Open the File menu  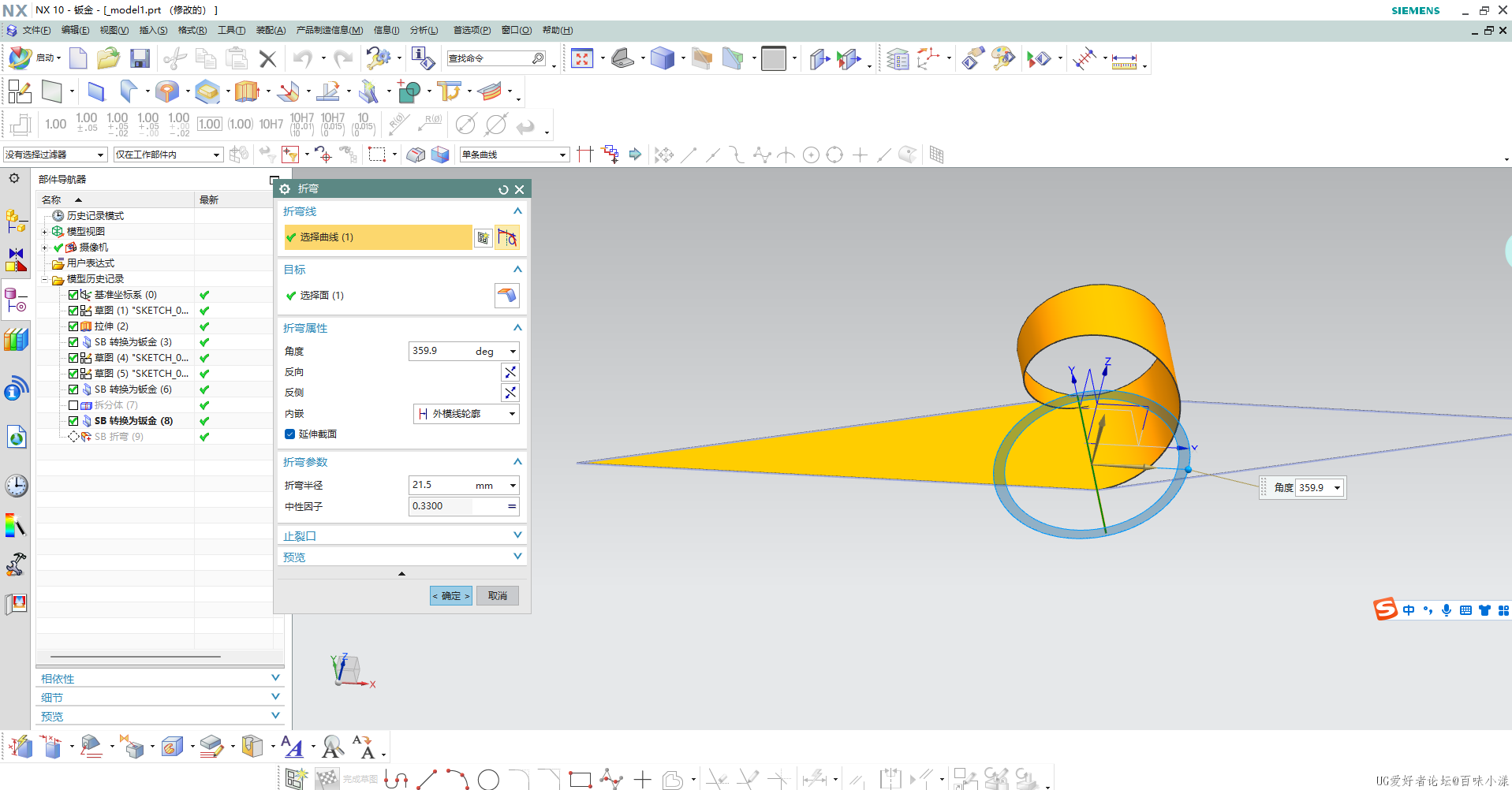36,30
